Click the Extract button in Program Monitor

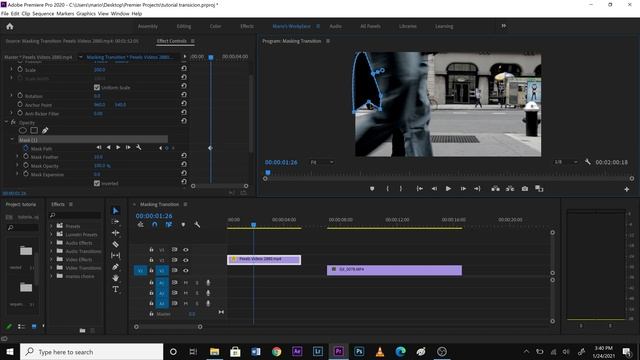510,189
